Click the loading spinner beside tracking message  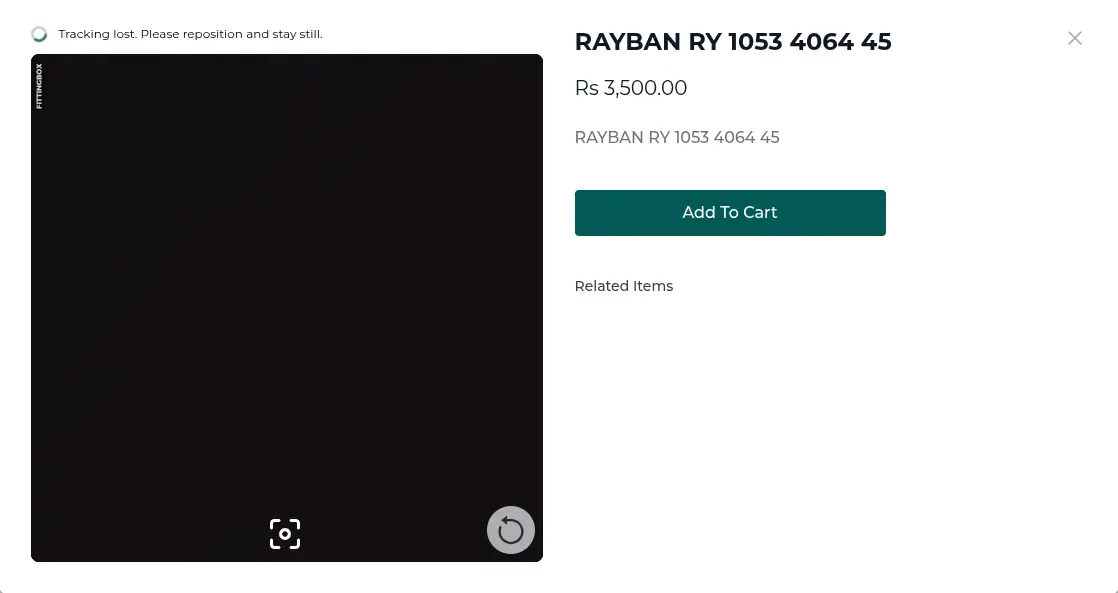(x=39, y=34)
